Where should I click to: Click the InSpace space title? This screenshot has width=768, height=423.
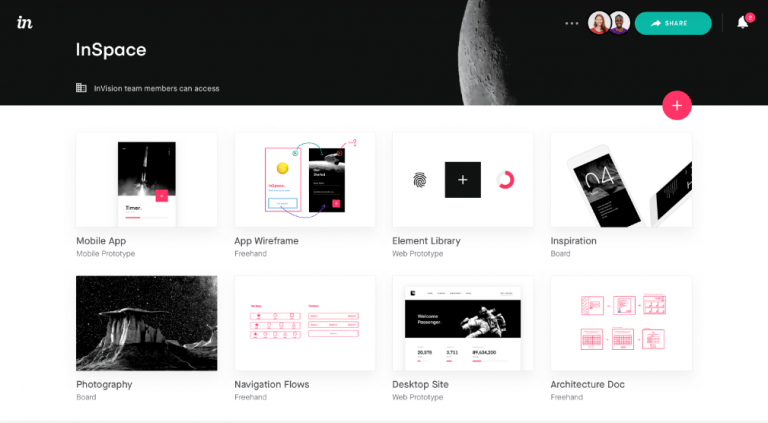(111, 49)
